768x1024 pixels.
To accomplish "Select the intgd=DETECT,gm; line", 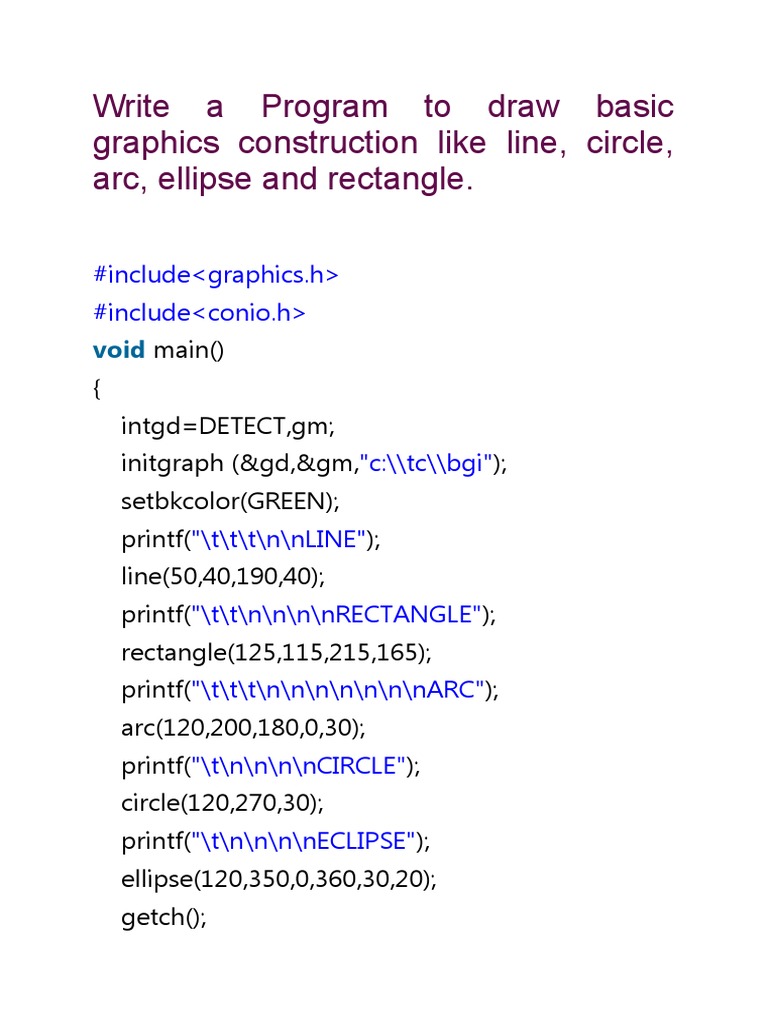I will [228, 427].
